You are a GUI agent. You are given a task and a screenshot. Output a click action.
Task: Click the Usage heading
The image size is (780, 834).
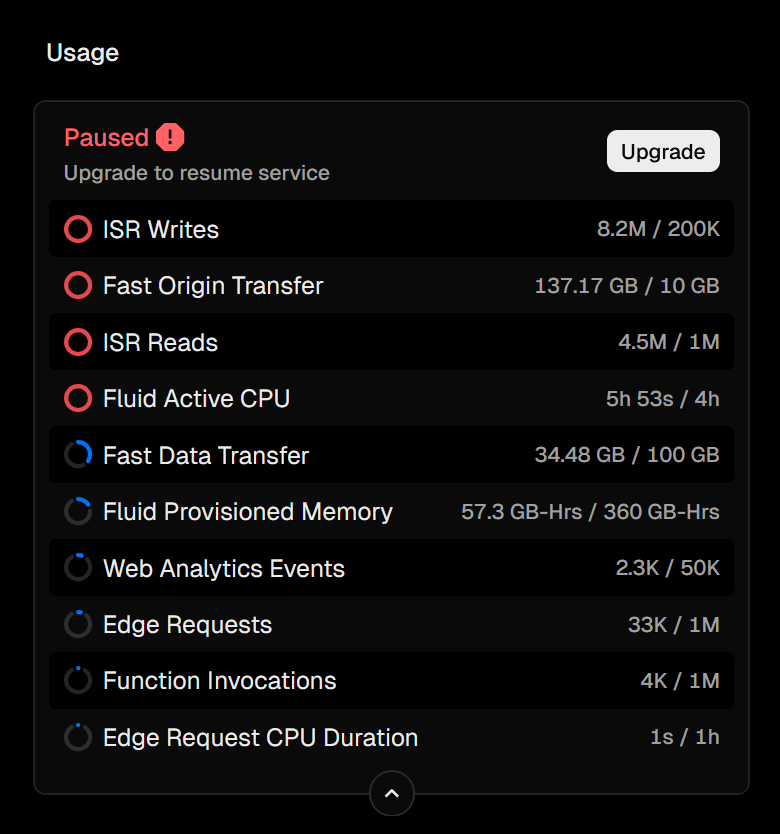click(82, 53)
